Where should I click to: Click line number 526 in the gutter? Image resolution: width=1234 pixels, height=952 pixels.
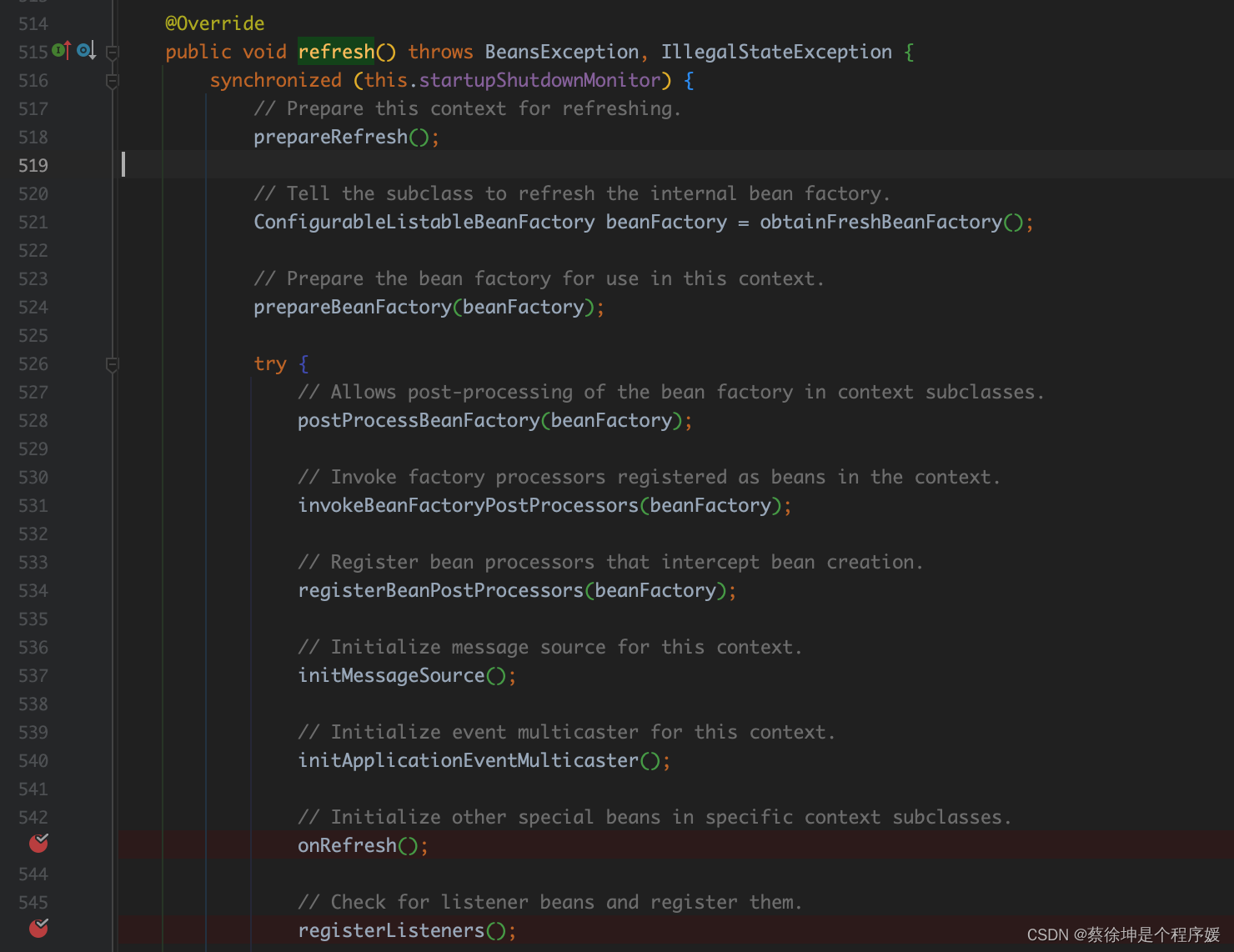click(33, 363)
